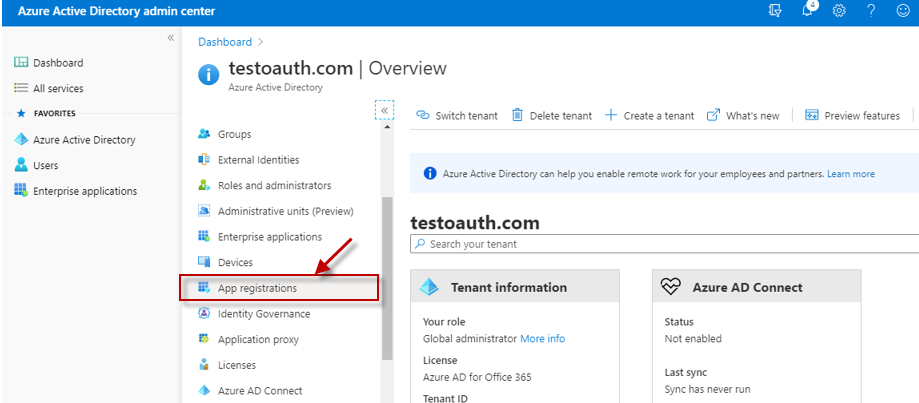Click the Groups icon in resource menu

(204, 134)
